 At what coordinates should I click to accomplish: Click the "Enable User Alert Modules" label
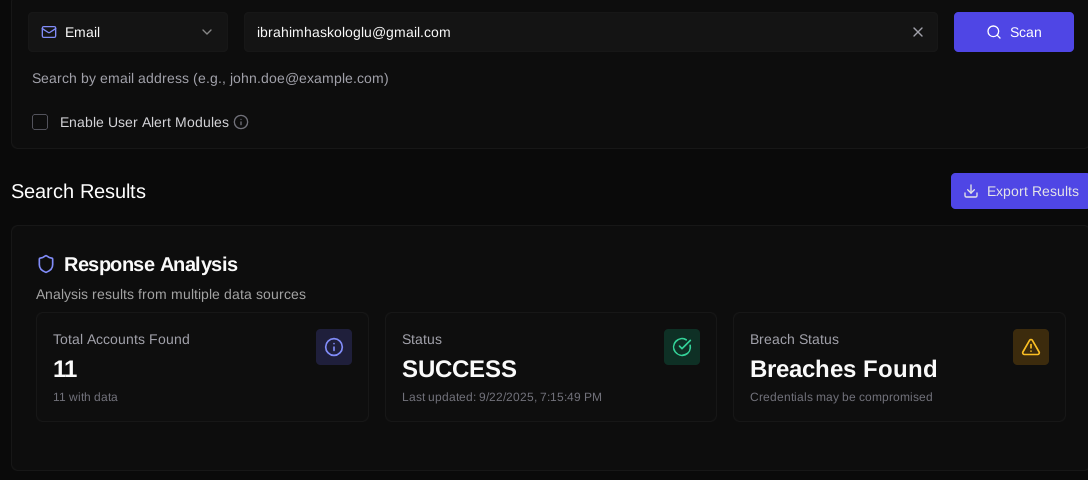(x=144, y=122)
